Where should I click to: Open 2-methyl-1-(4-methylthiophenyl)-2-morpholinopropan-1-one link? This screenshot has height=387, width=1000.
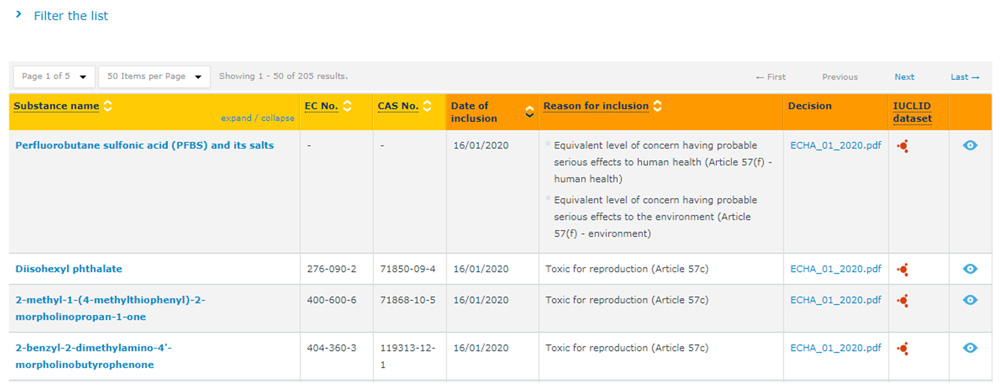click(x=110, y=308)
